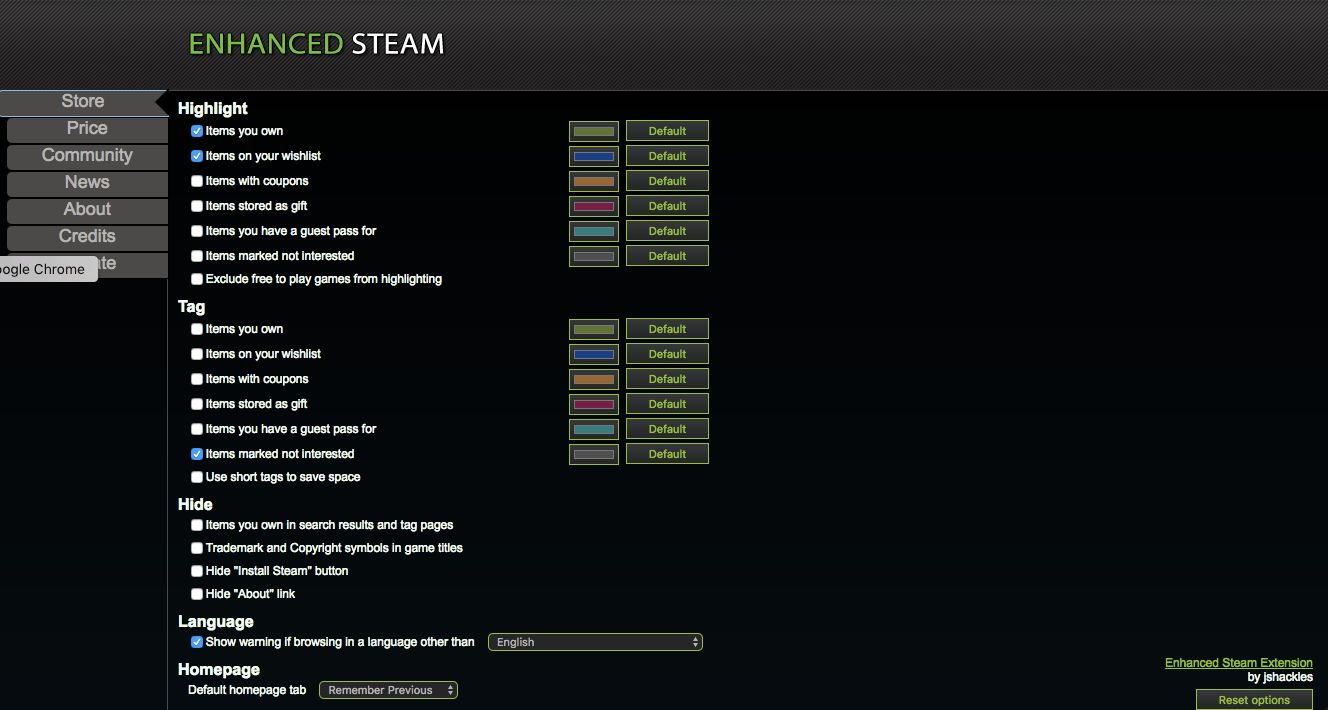The width and height of the screenshot is (1328, 710).
Task: Open the green Highlight owned items color swatch
Action: click(x=594, y=131)
